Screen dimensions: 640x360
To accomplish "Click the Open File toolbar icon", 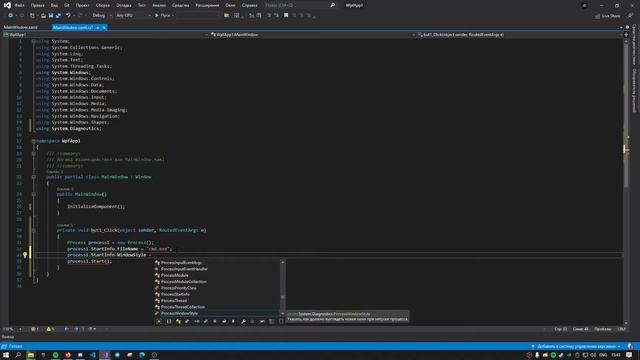I will click(x=43, y=15).
